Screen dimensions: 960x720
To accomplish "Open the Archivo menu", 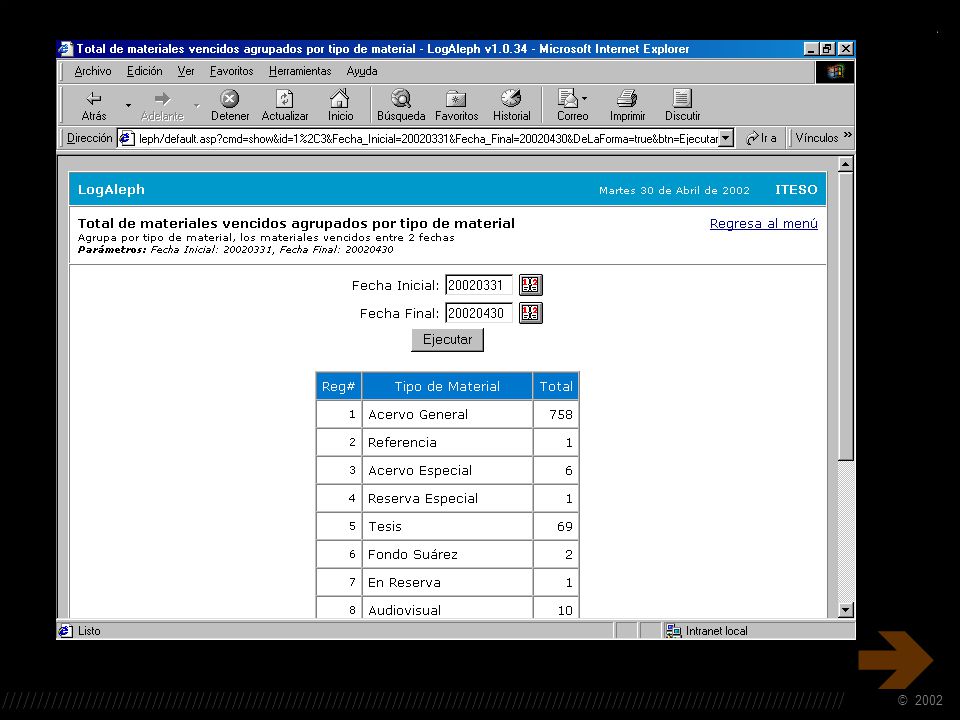I will tap(92, 71).
